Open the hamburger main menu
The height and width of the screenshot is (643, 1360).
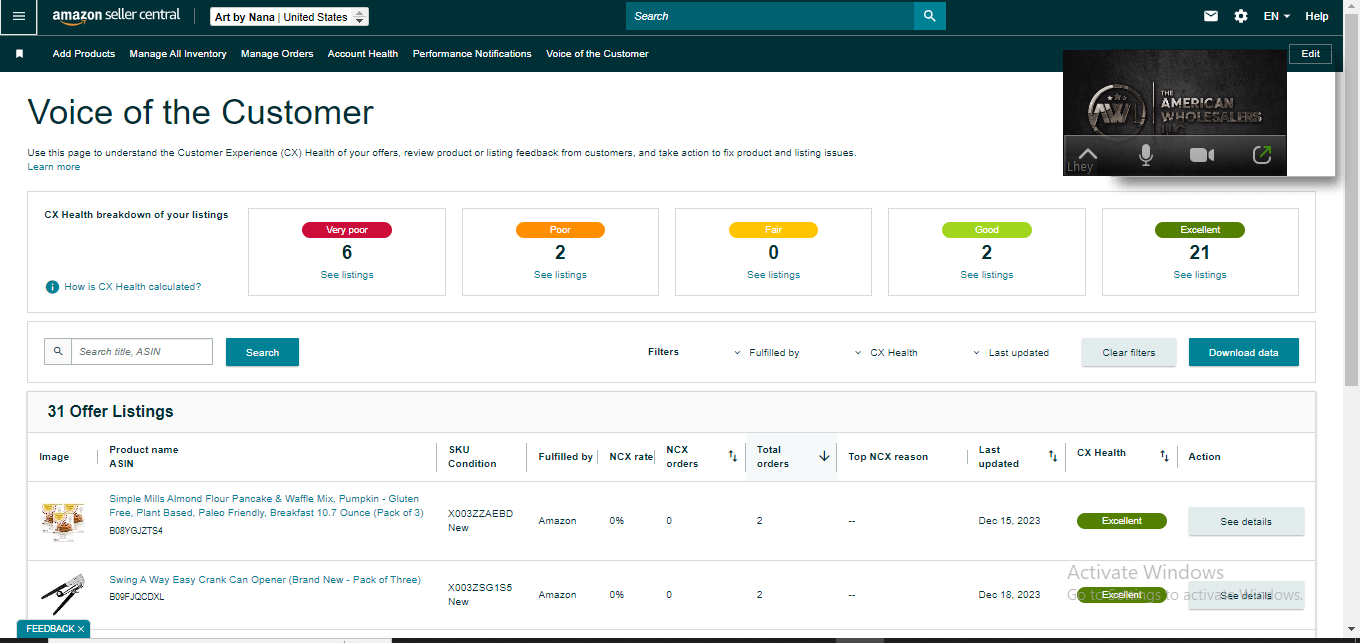tap(19, 17)
